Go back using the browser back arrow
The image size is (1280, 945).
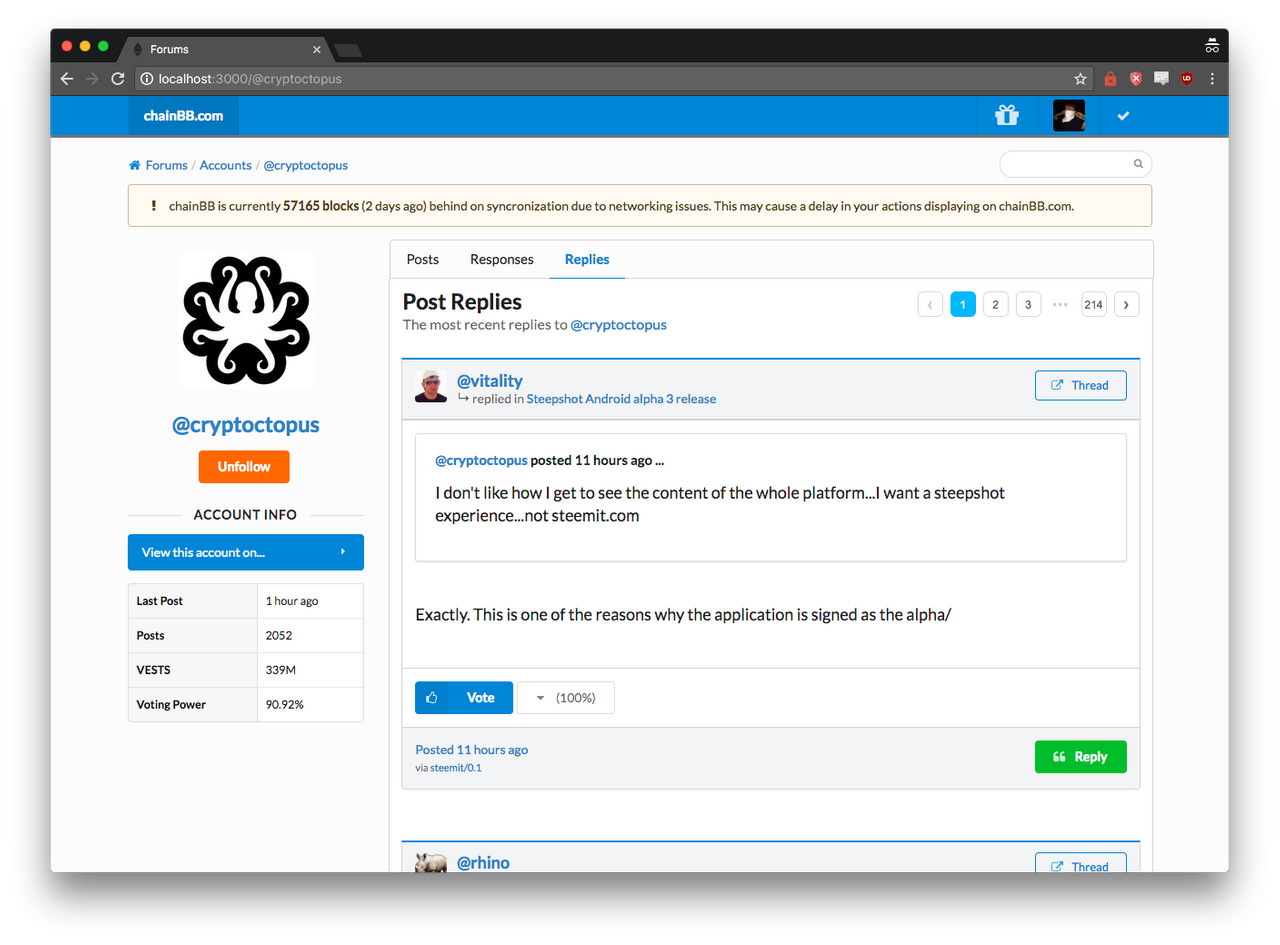(x=67, y=78)
